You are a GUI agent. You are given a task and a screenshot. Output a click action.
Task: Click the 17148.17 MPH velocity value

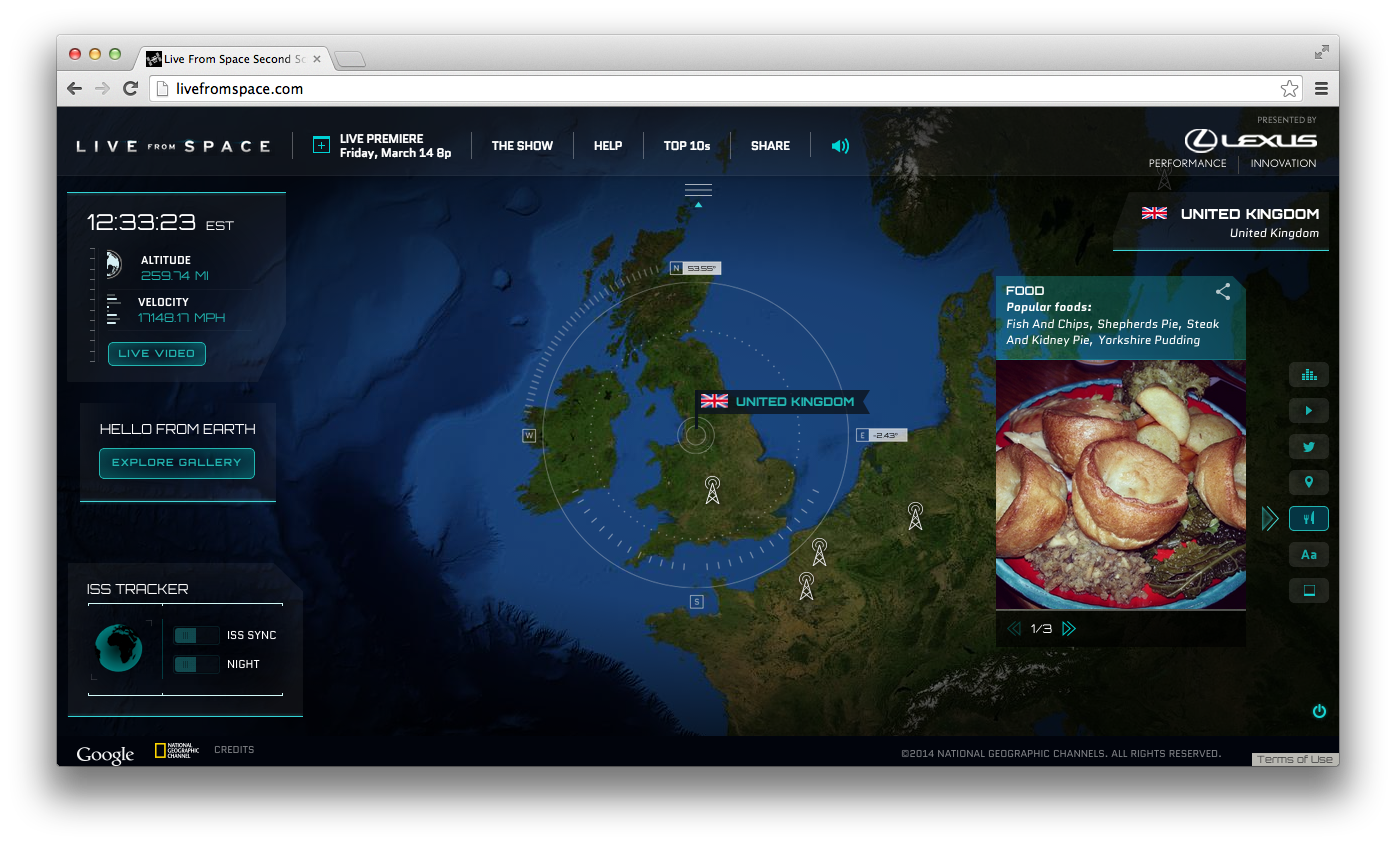point(182,318)
